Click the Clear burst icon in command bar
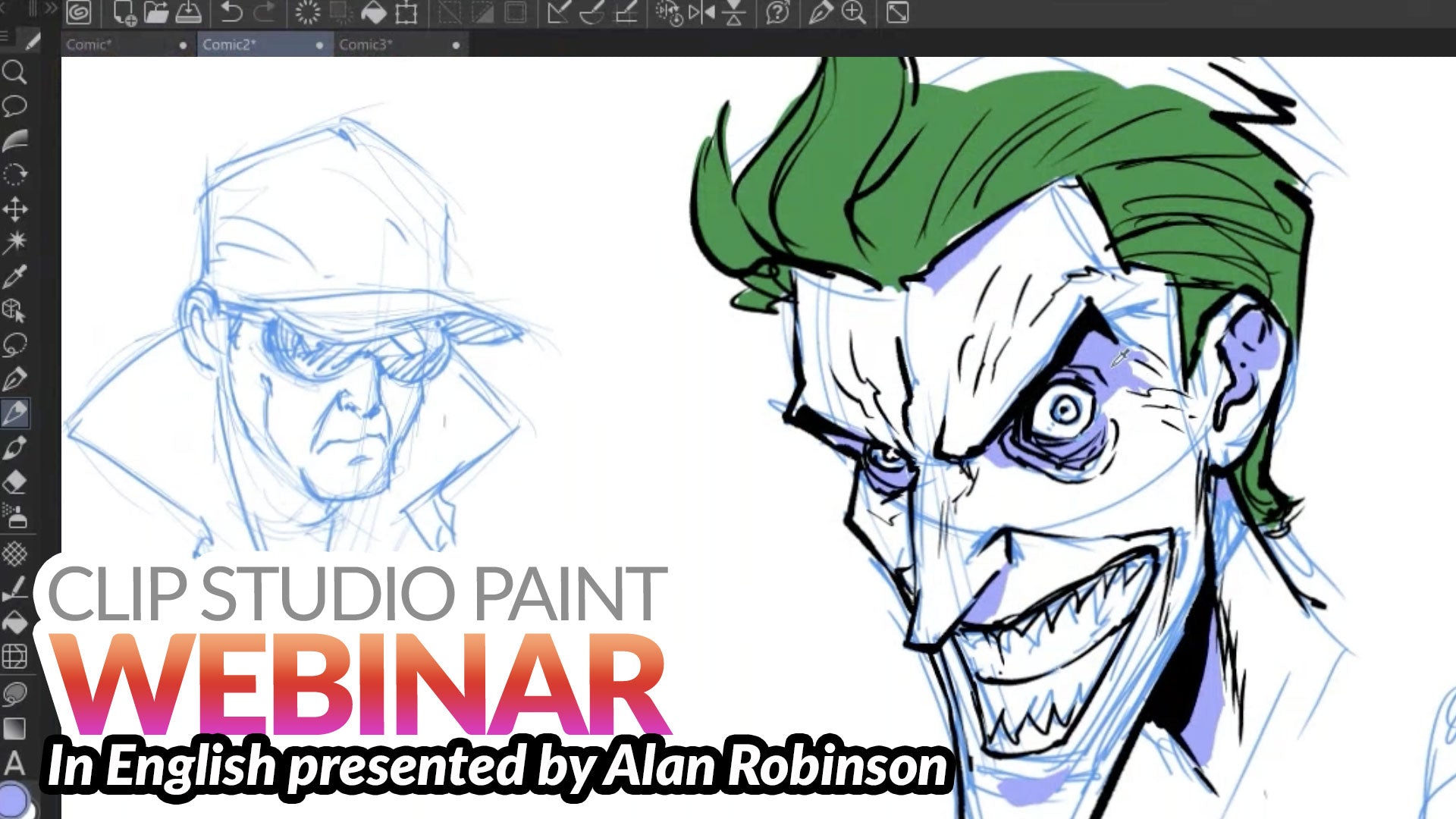 coord(308,12)
